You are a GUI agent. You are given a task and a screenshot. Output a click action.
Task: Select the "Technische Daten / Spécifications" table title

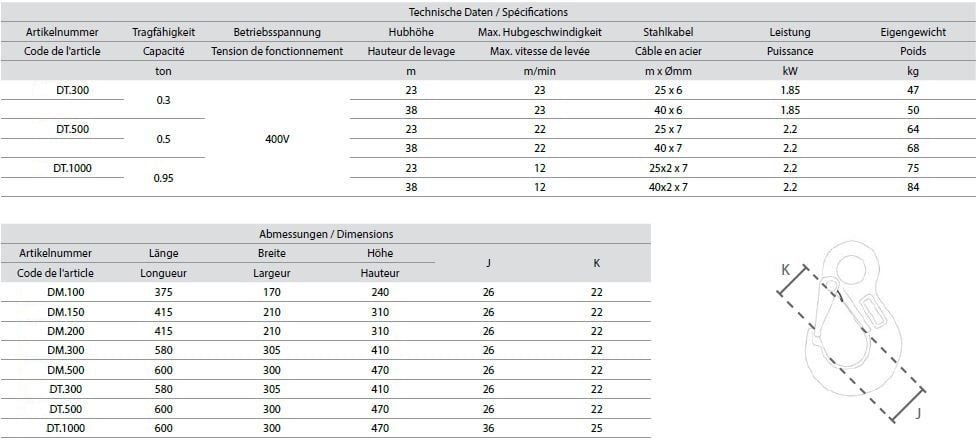[489, 12]
